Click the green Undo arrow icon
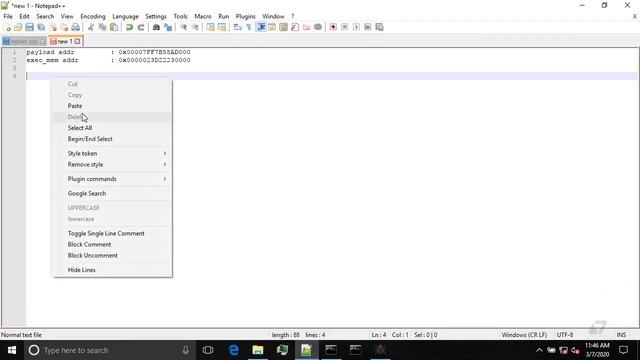This screenshot has height=360, width=640. click(129, 27)
